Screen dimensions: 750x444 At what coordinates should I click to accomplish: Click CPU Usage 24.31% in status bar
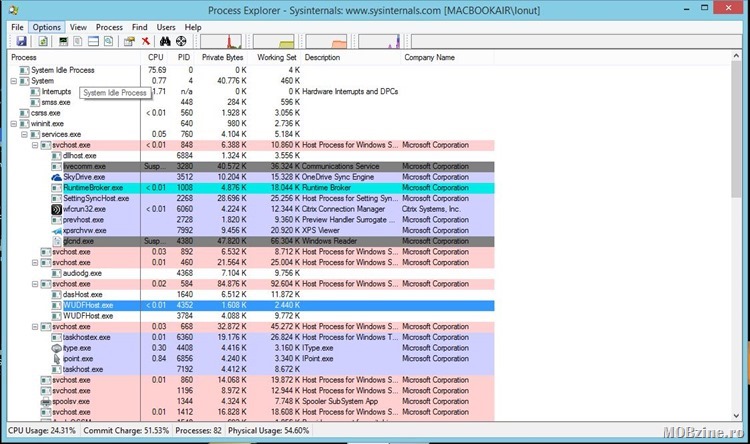pyautogui.click(x=42, y=431)
